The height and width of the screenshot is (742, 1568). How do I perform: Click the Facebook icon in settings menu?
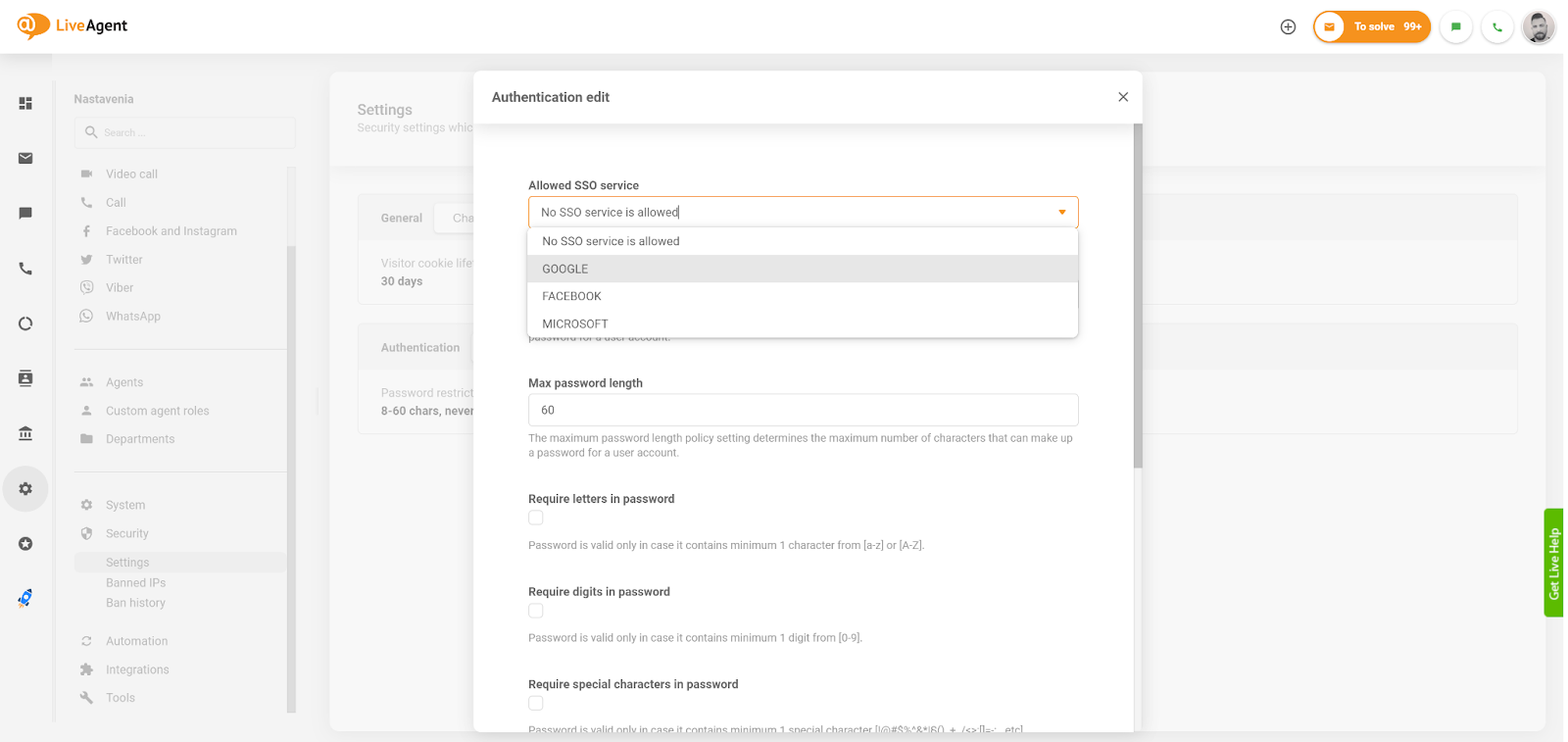(x=86, y=231)
